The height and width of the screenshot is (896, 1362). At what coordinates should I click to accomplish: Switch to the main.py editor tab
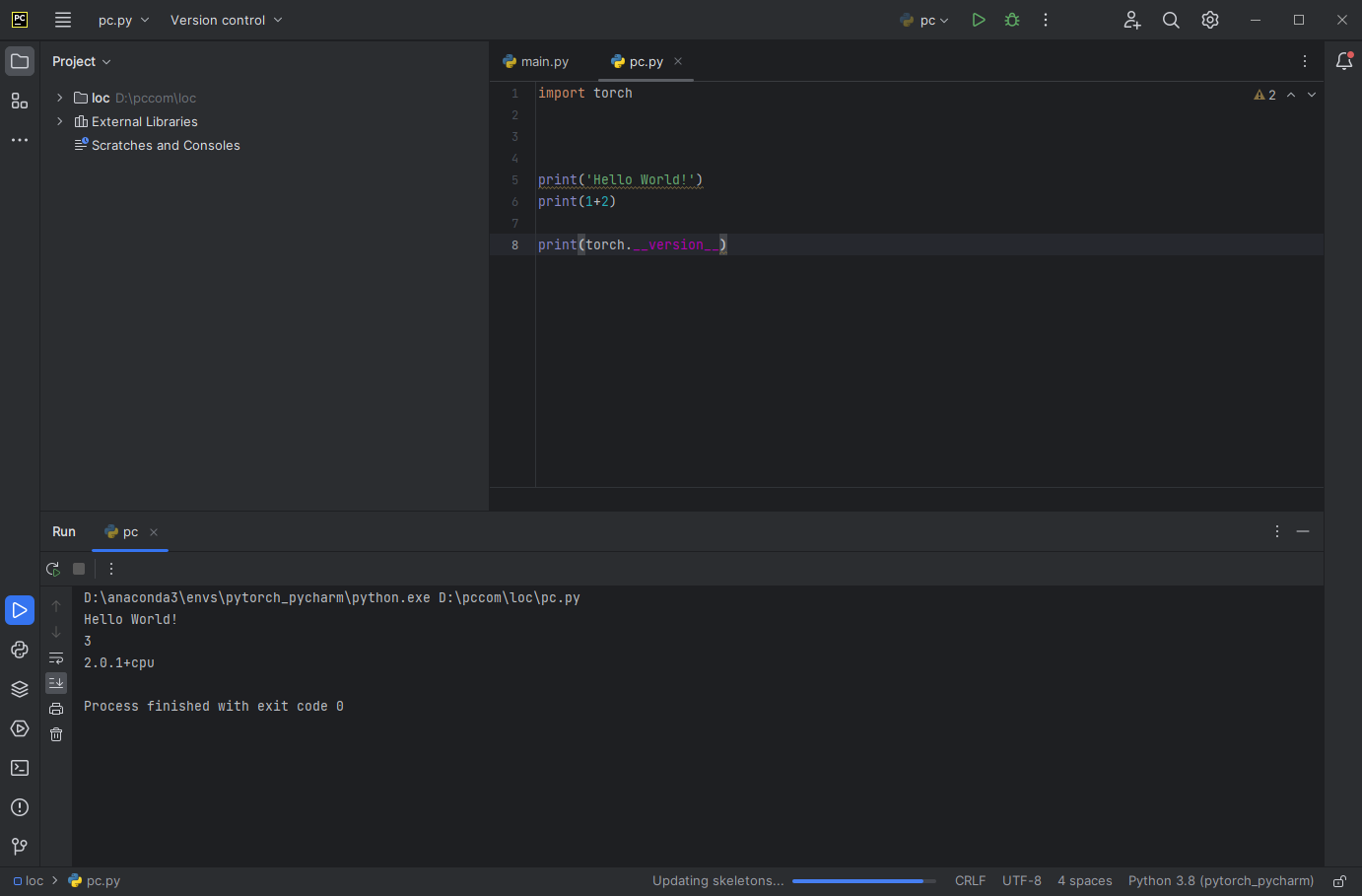click(x=536, y=61)
